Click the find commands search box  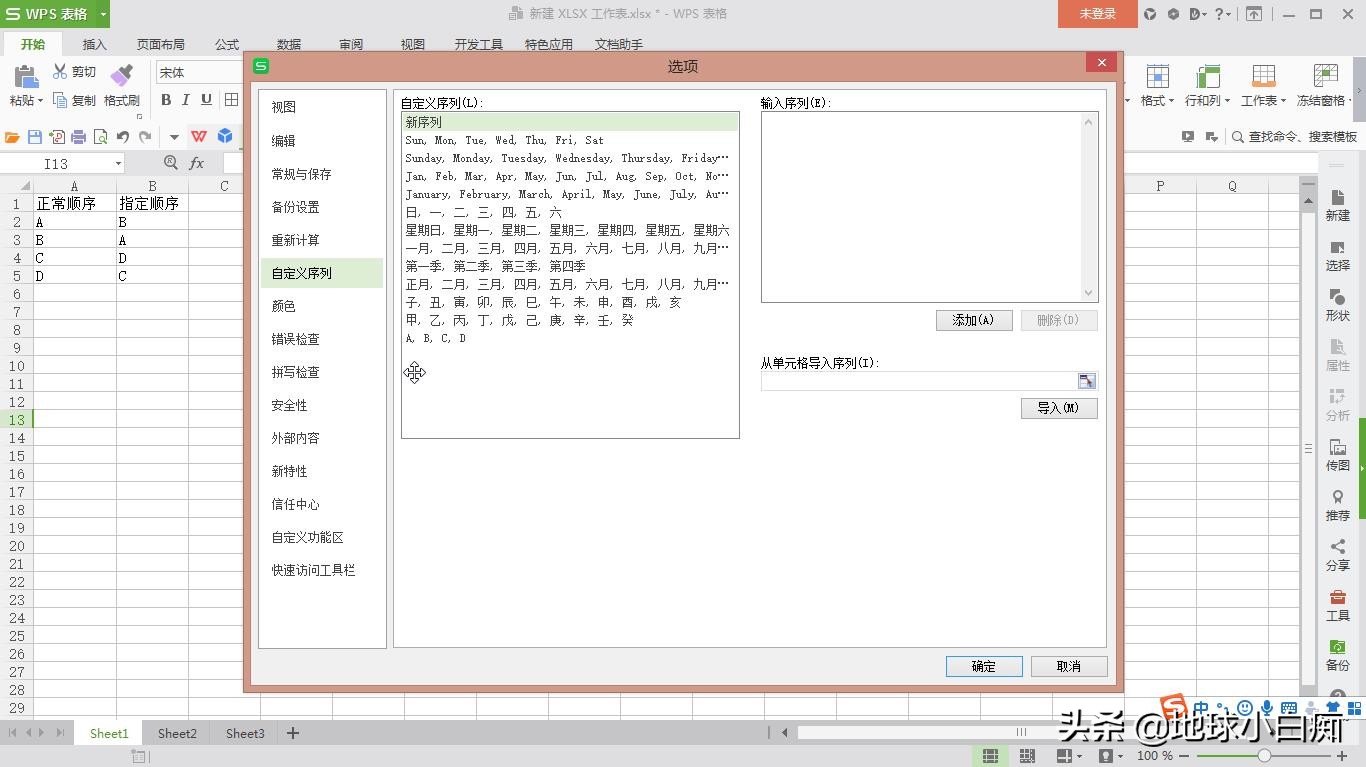[1294, 137]
